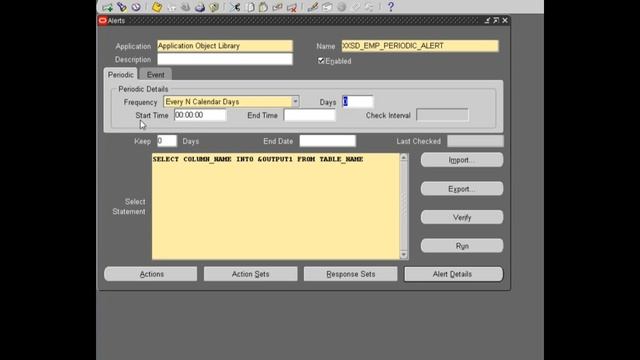This screenshot has width=640, height=360.
Task: Click the Switch Responsibilities icon
Action: (x=185, y=7)
